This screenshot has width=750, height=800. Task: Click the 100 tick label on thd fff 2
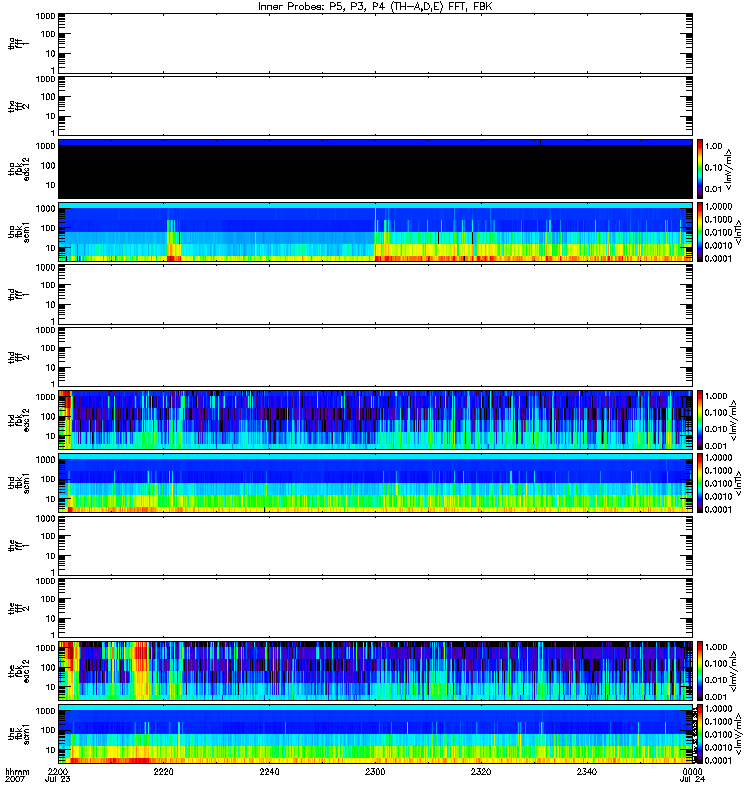click(48, 348)
